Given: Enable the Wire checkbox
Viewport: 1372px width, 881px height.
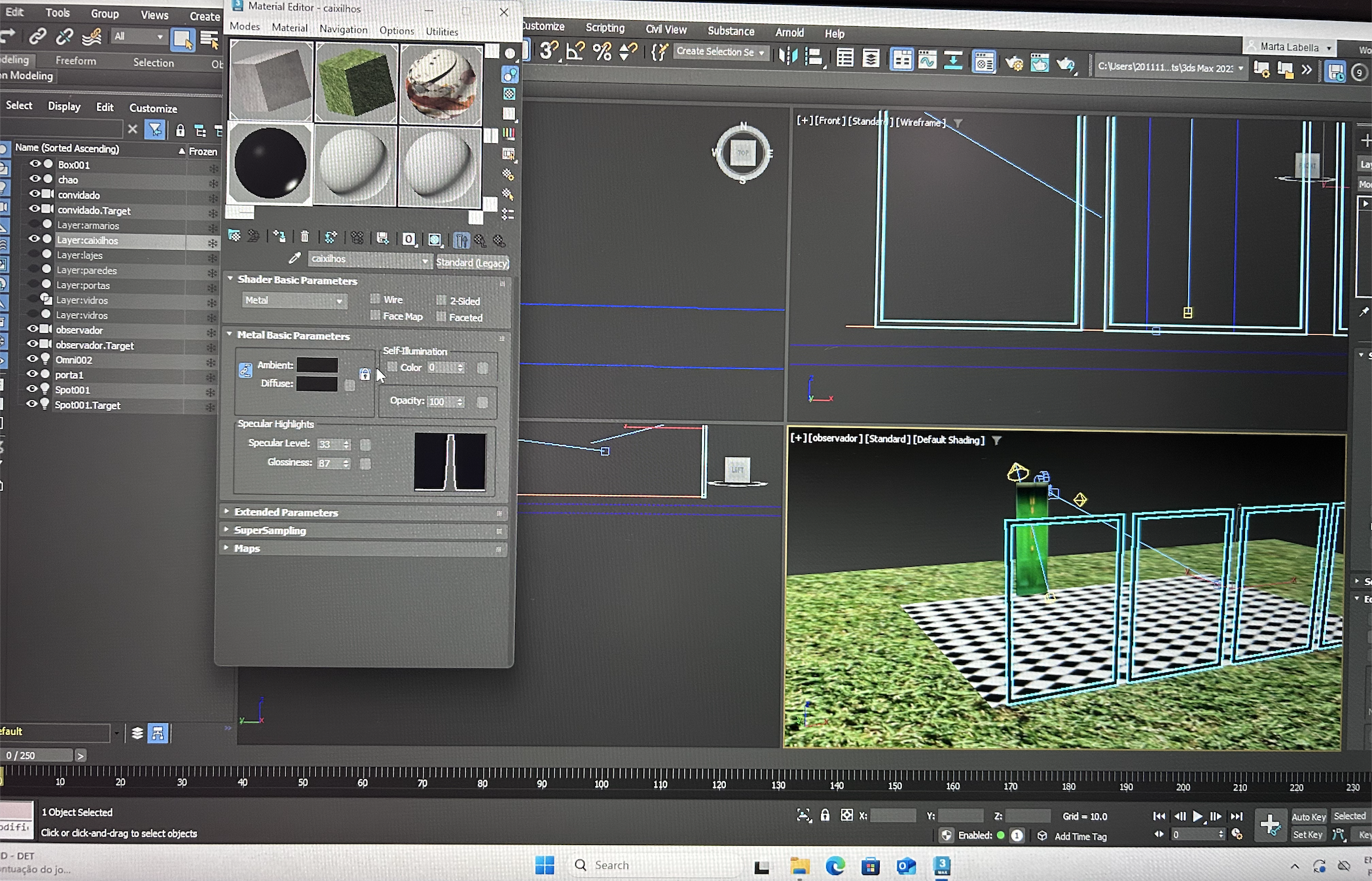Looking at the screenshot, I should click(x=376, y=299).
